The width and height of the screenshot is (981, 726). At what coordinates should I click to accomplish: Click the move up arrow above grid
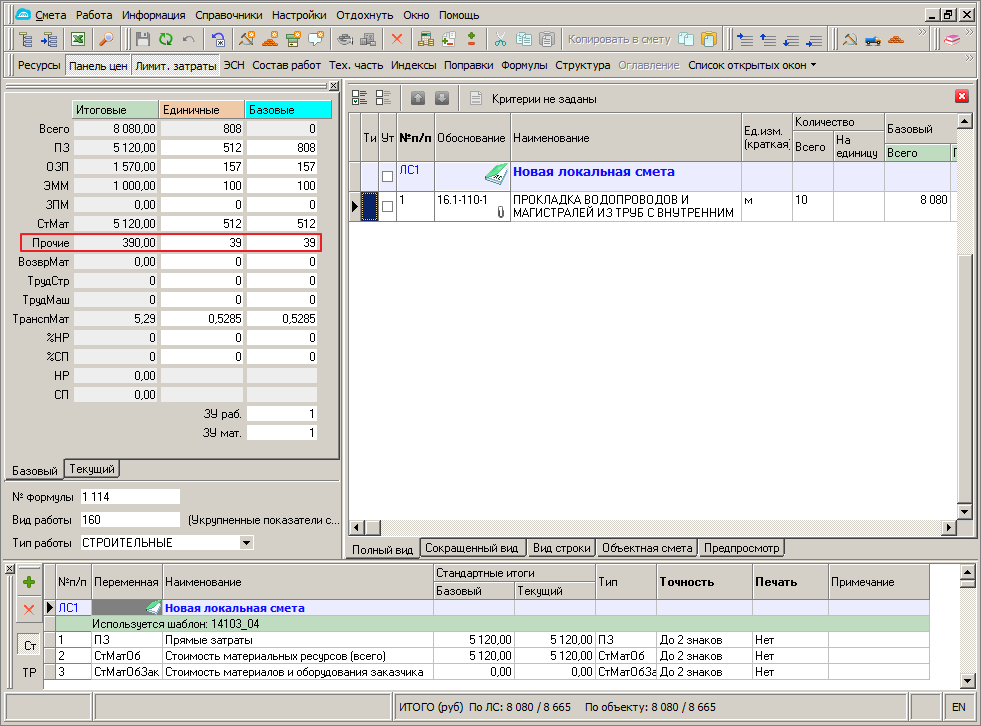point(418,98)
